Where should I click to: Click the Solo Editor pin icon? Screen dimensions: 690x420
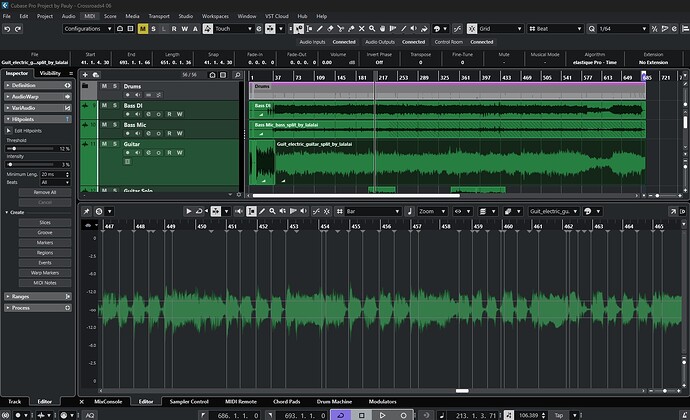(86, 211)
